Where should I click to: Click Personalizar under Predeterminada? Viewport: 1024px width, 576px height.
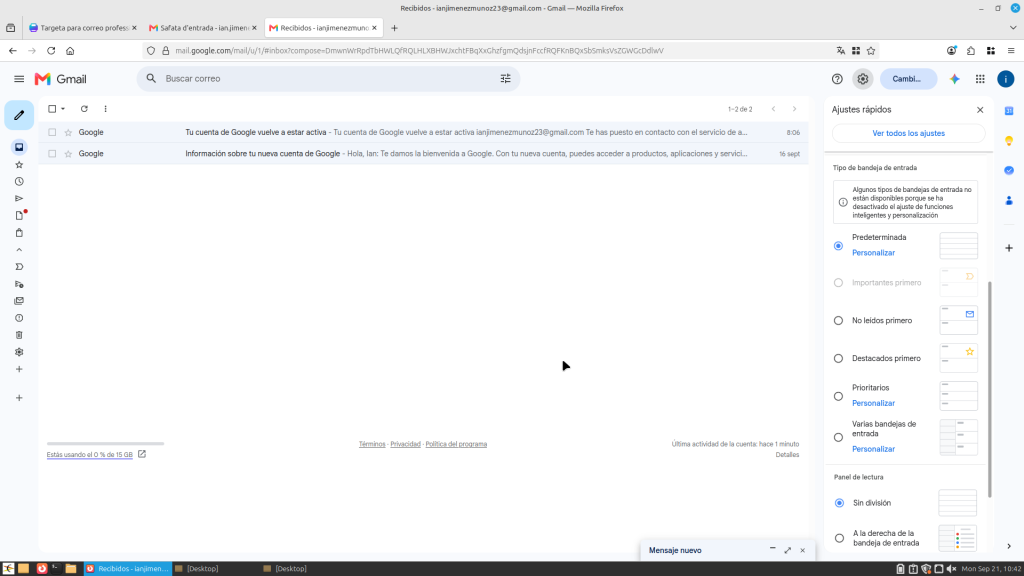[873, 253]
